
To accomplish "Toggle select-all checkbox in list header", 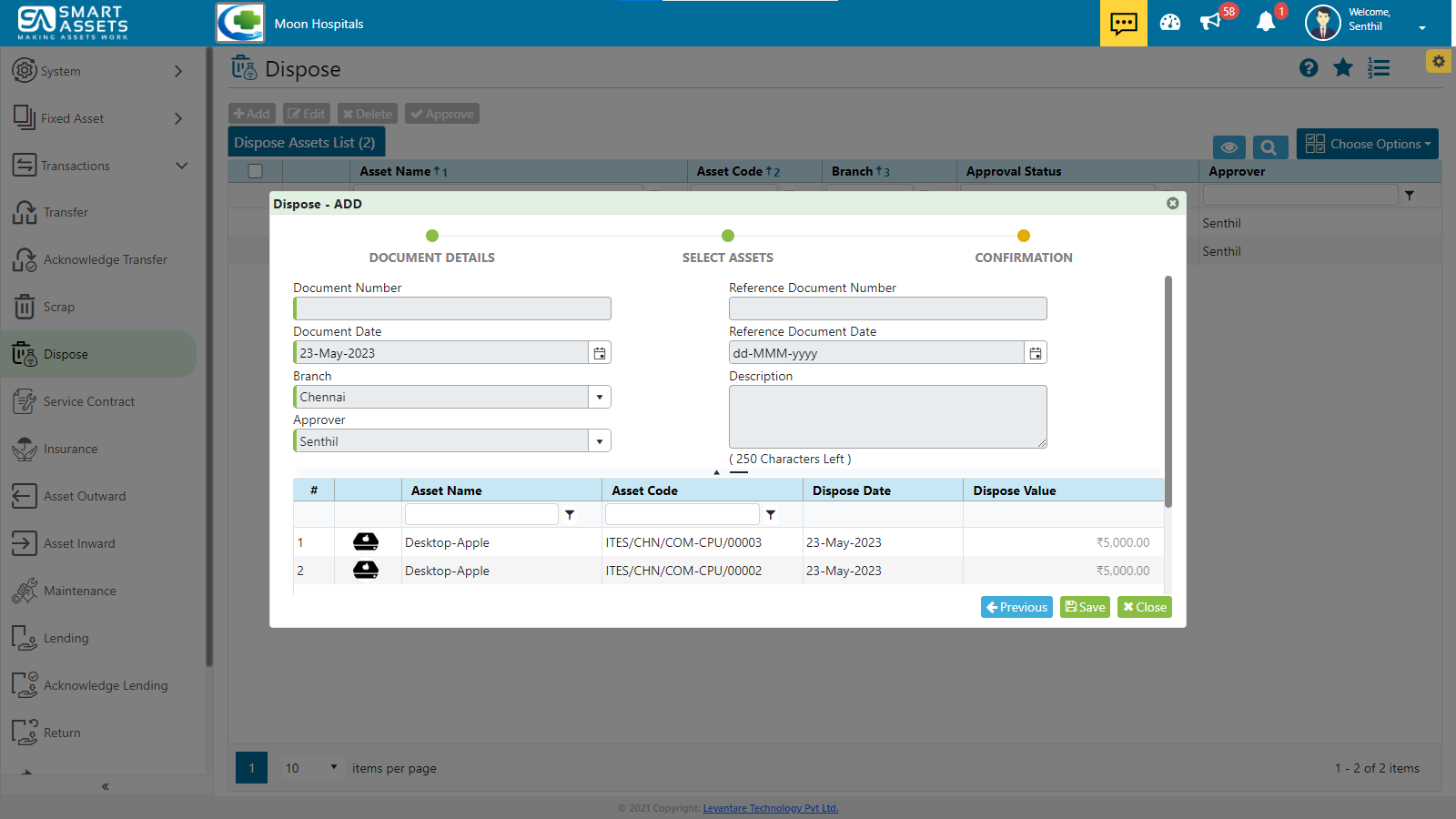I will pos(256,171).
